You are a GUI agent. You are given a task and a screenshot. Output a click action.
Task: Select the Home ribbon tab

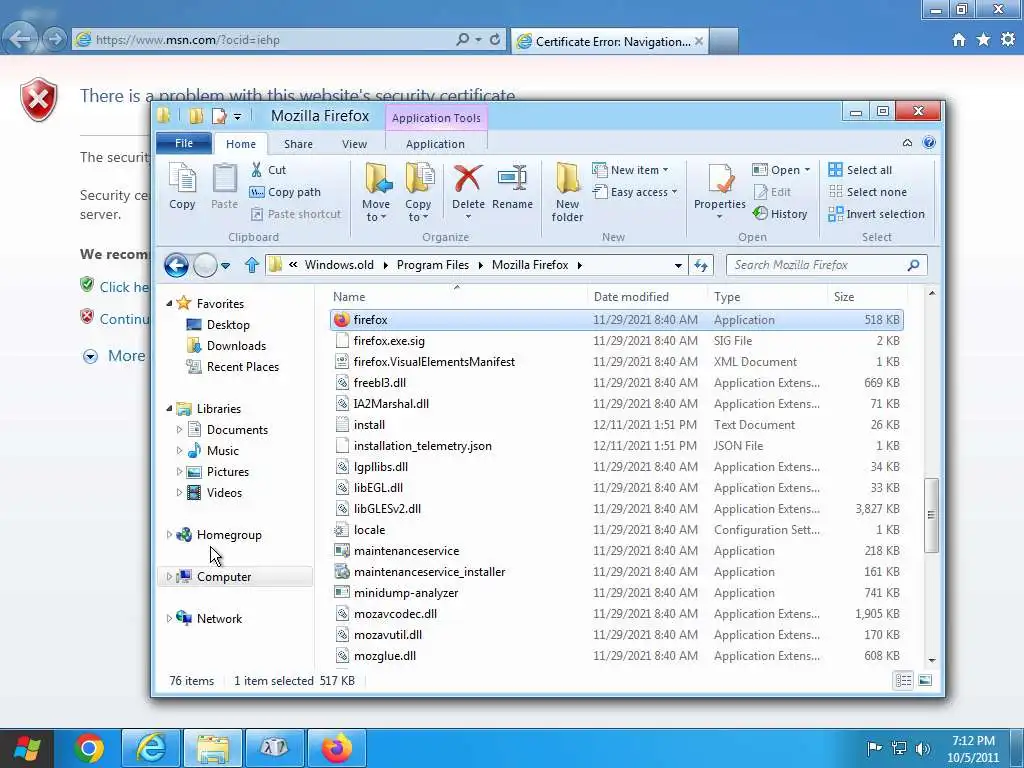(240, 144)
